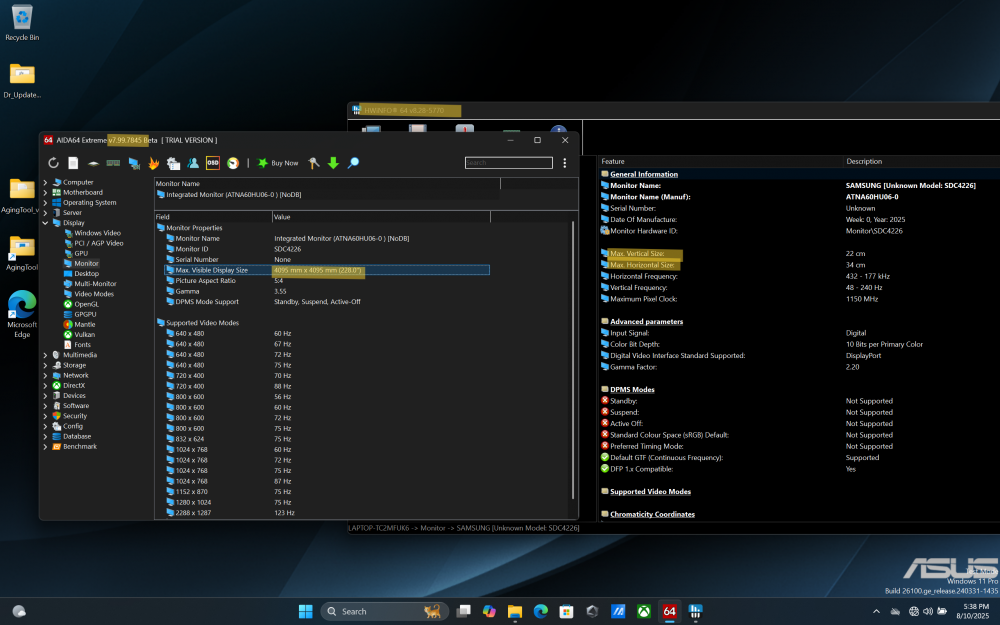Viewport: 1000px width, 625px height.
Task: Click the flame stability test icon
Action: tap(154, 163)
